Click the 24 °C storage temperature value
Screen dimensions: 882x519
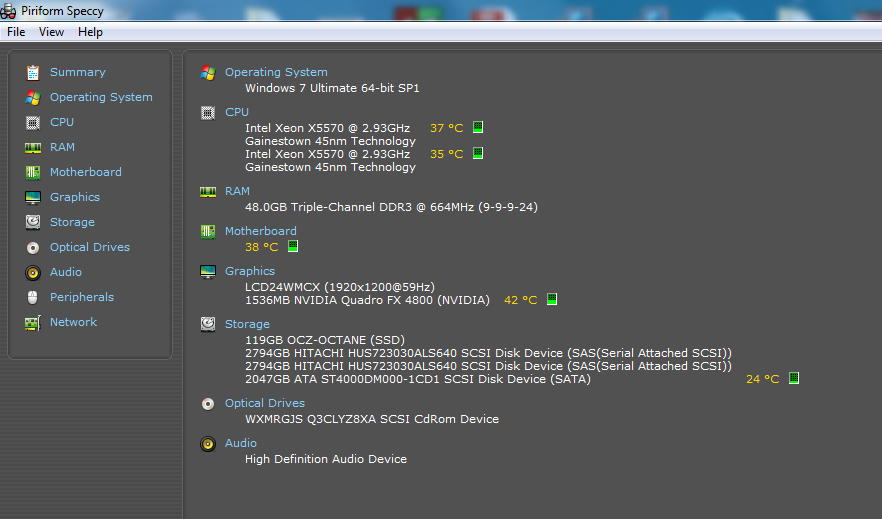763,379
